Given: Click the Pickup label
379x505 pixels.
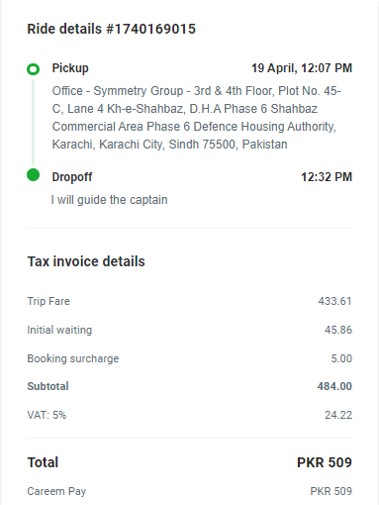Looking at the screenshot, I should (x=70, y=68).
